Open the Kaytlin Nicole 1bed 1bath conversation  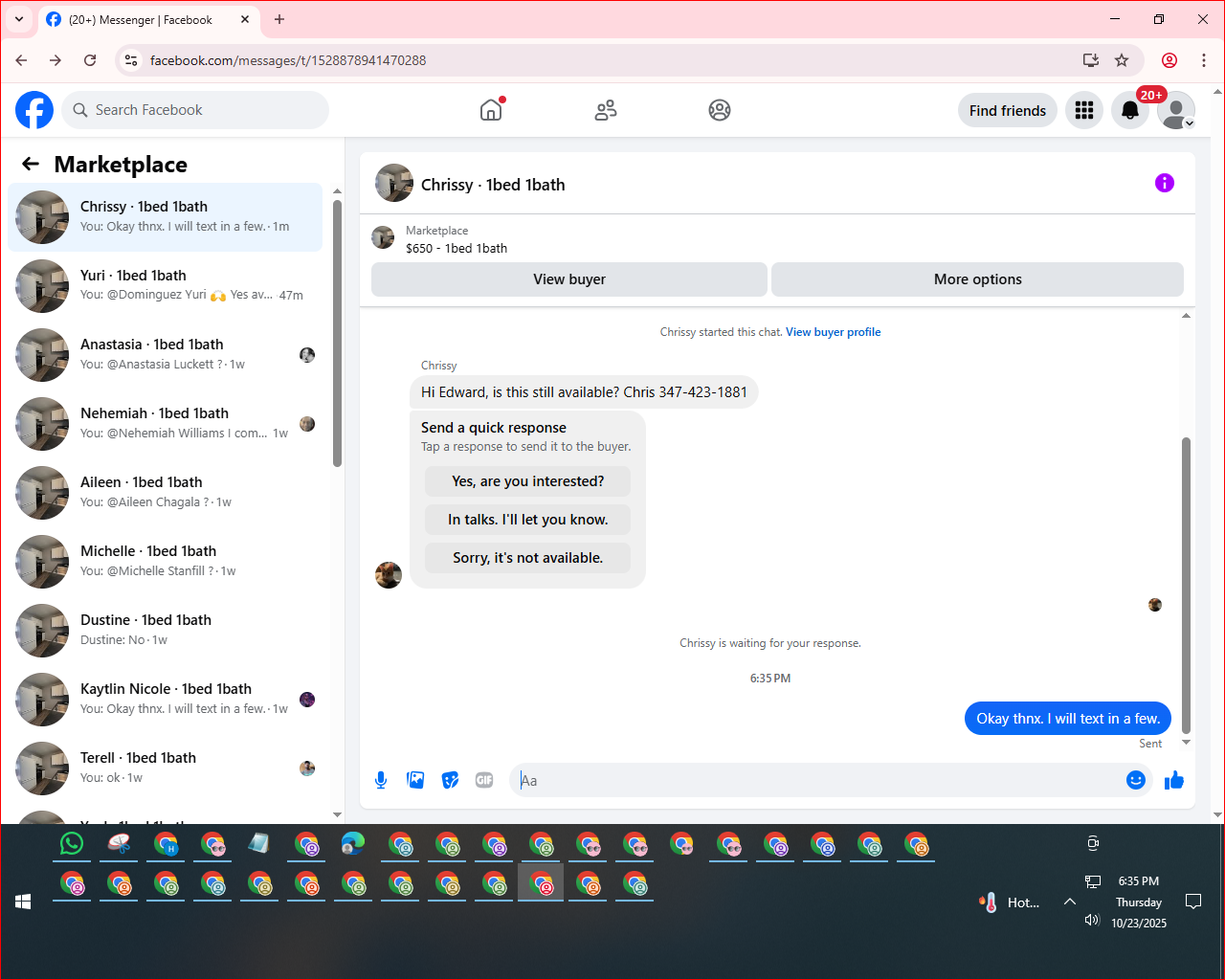click(x=166, y=700)
